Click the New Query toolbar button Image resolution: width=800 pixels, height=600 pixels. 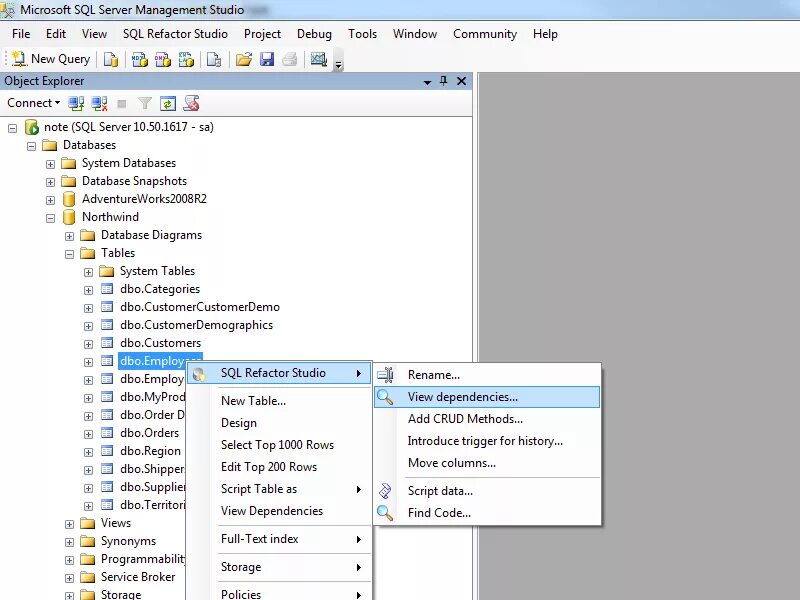pyautogui.click(x=51, y=59)
